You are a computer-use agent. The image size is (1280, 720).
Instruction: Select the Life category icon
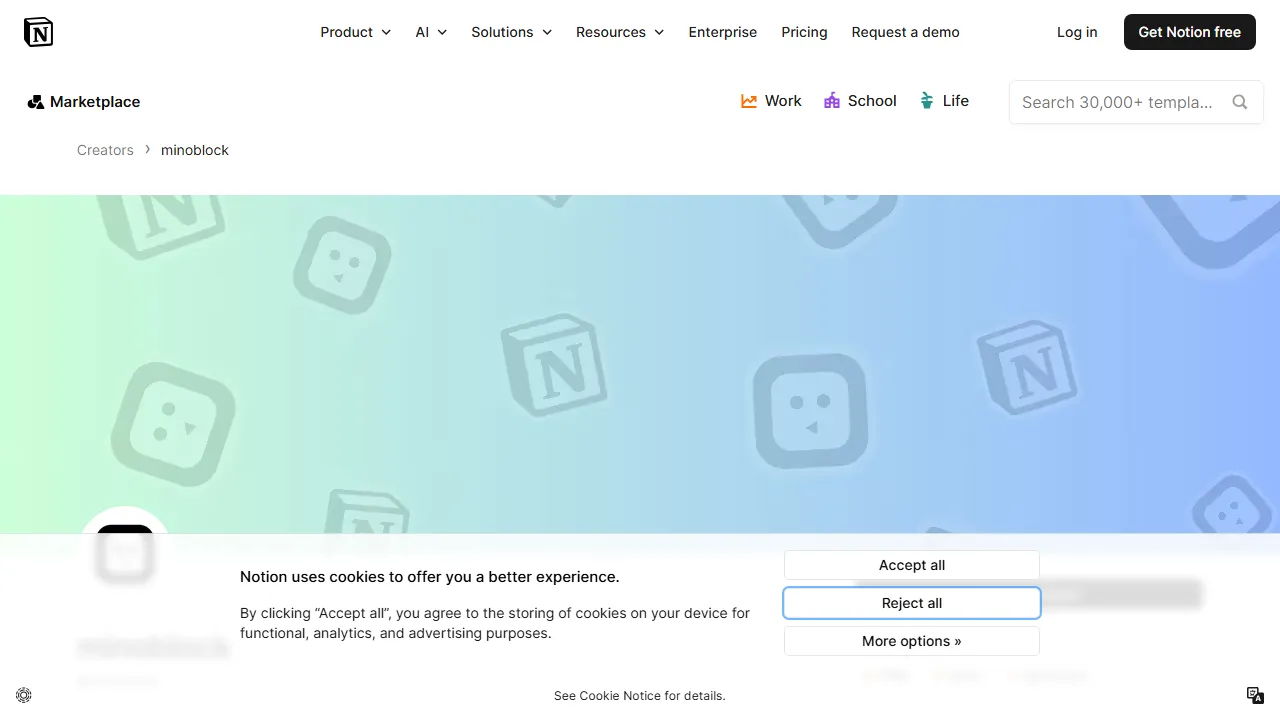(925, 100)
